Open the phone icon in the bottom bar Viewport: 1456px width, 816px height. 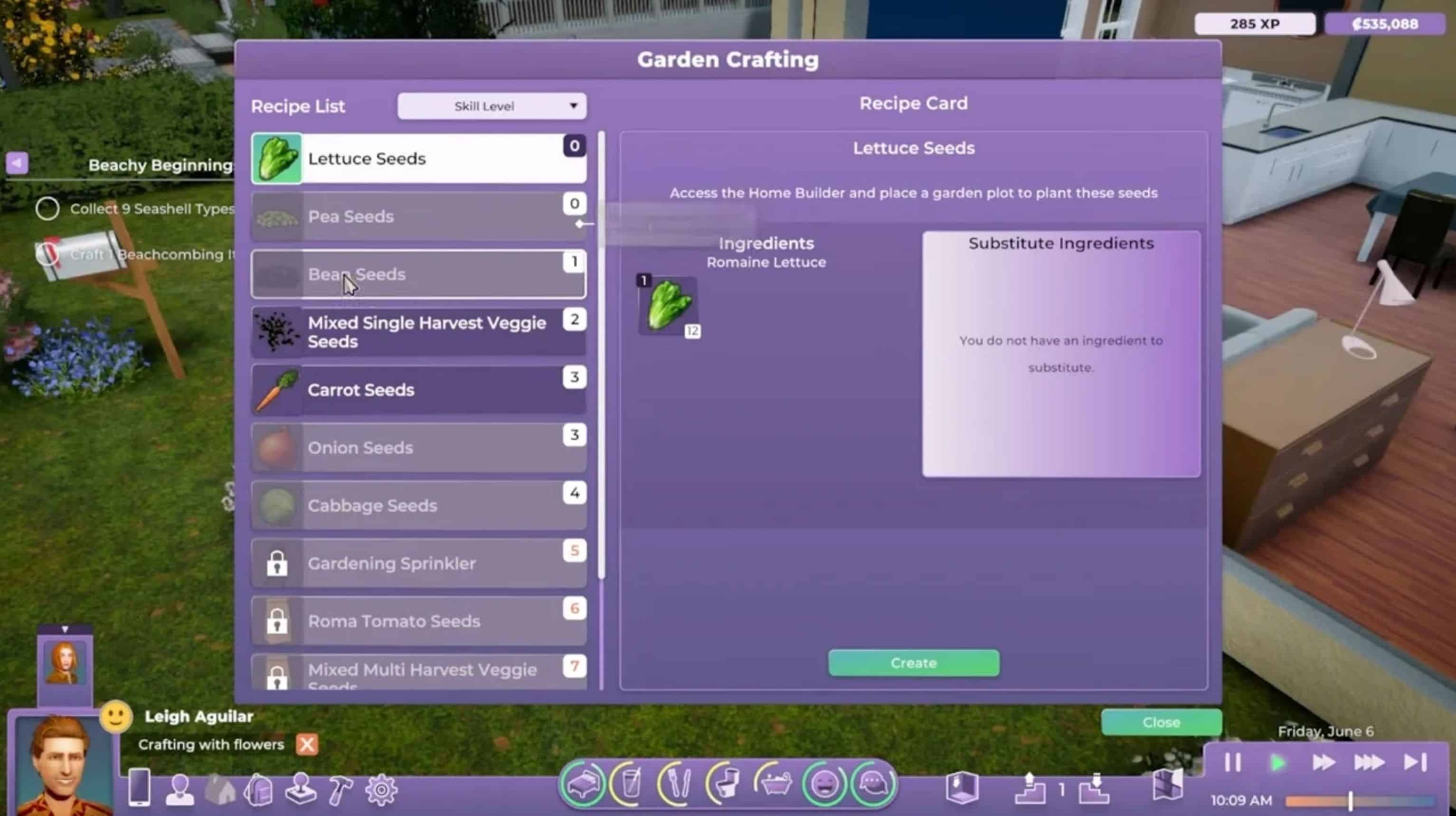tap(139, 787)
